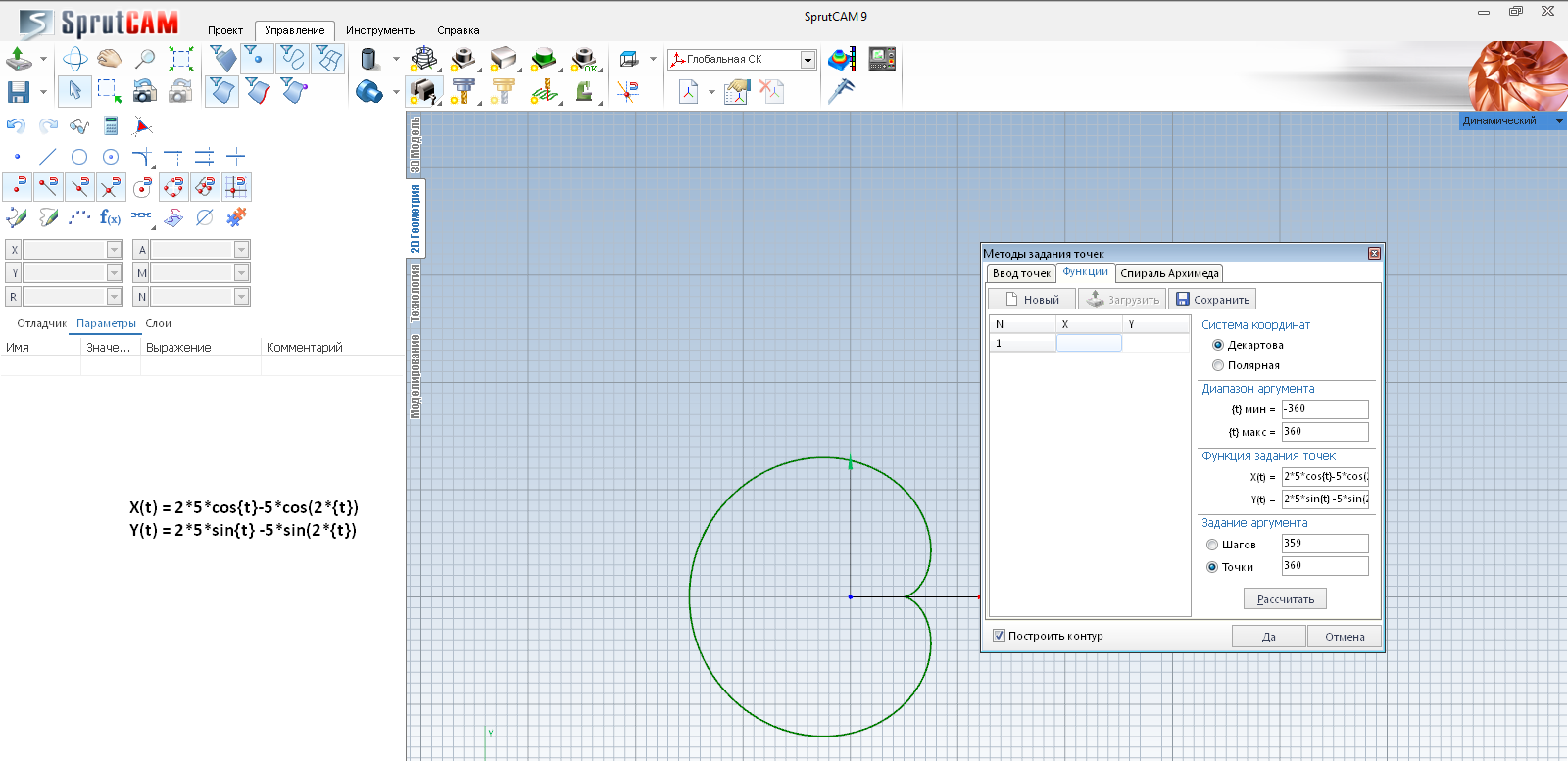Open the Слои panel tab
This screenshot has width=1568, height=761.
158,323
